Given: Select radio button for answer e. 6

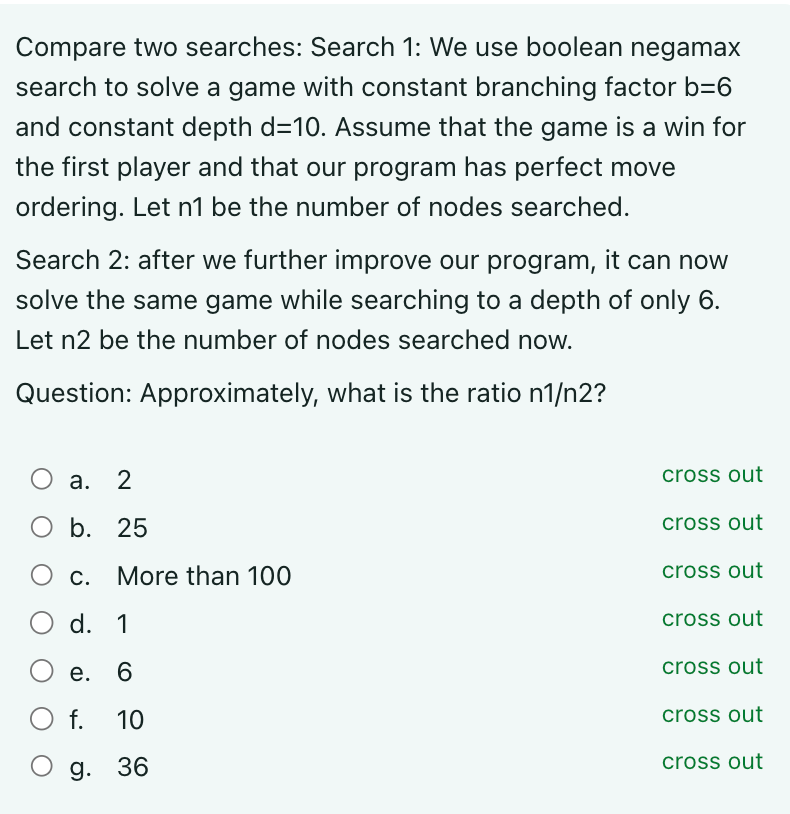Looking at the screenshot, I should [x=41, y=671].
